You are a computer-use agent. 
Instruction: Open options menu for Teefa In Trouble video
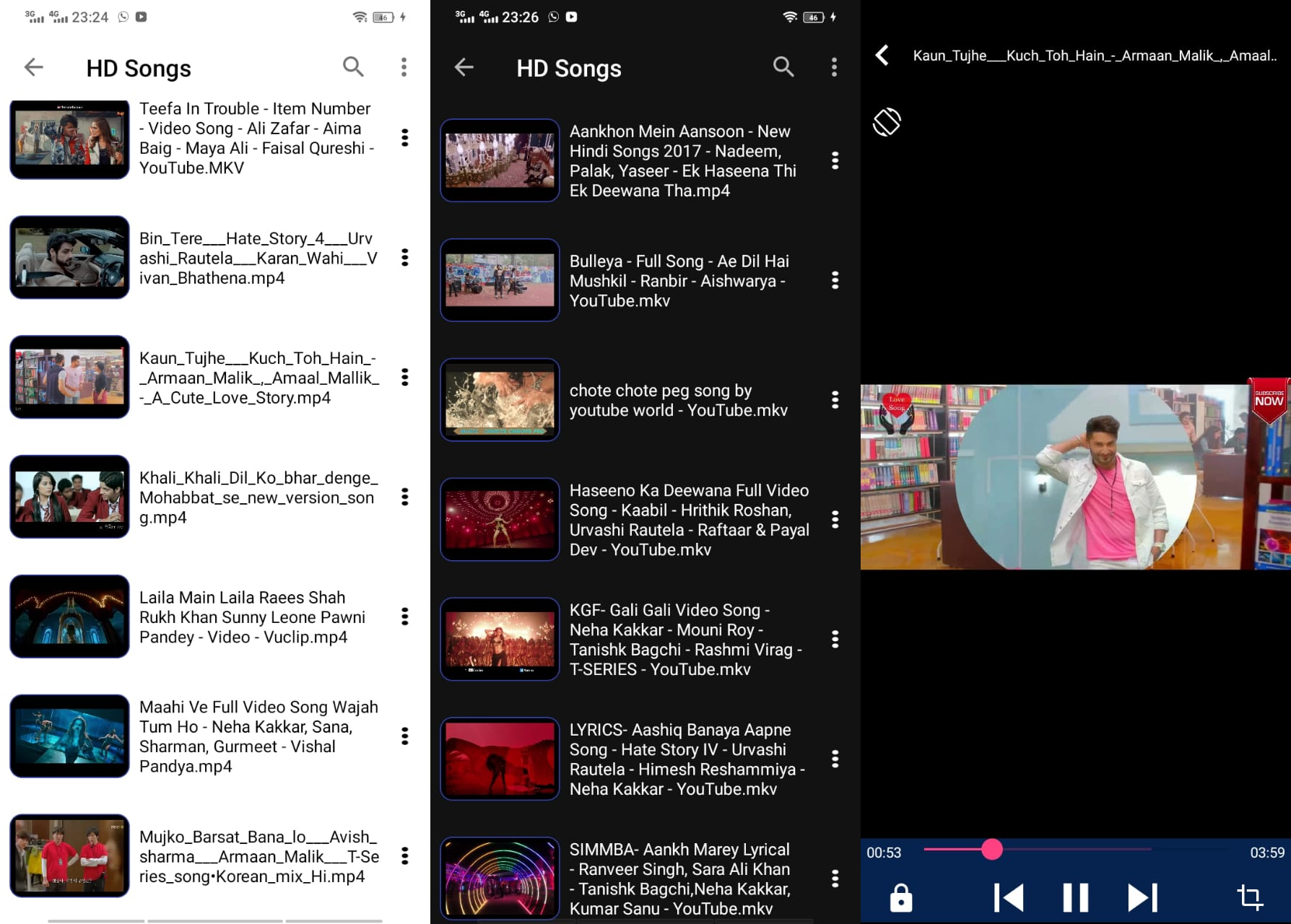(404, 139)
